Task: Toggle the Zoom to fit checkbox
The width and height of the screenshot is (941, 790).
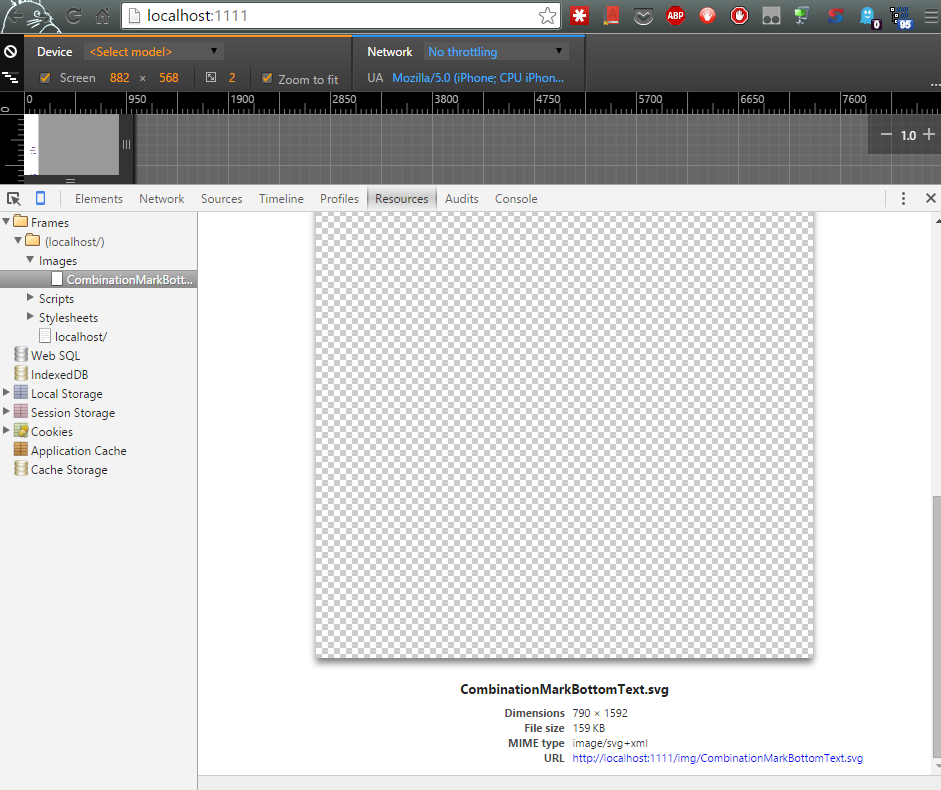Action: 267,78
